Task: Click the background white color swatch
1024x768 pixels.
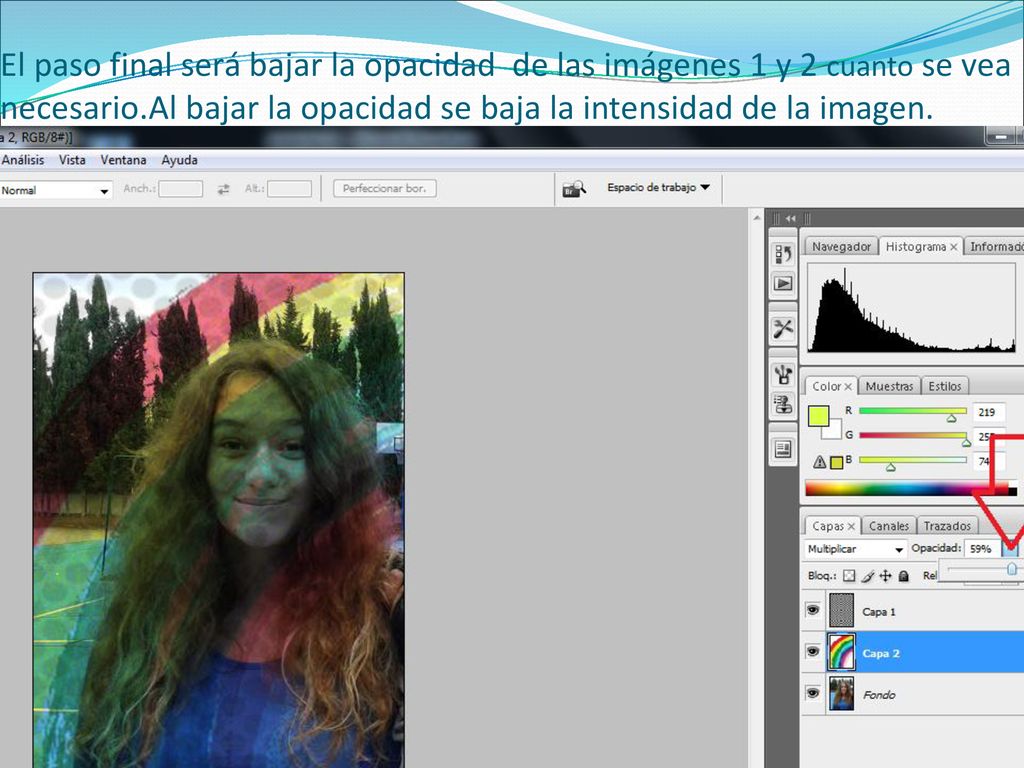Action: 833,431
